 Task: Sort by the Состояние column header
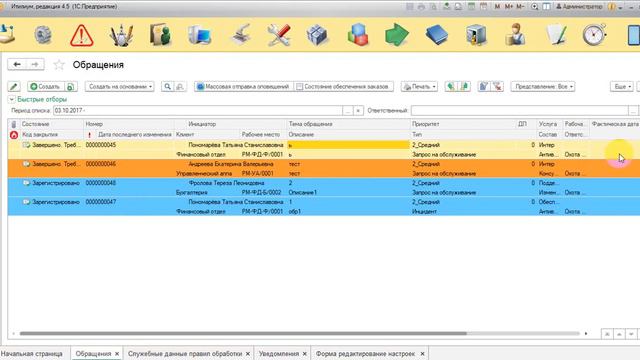coord(36,124)
